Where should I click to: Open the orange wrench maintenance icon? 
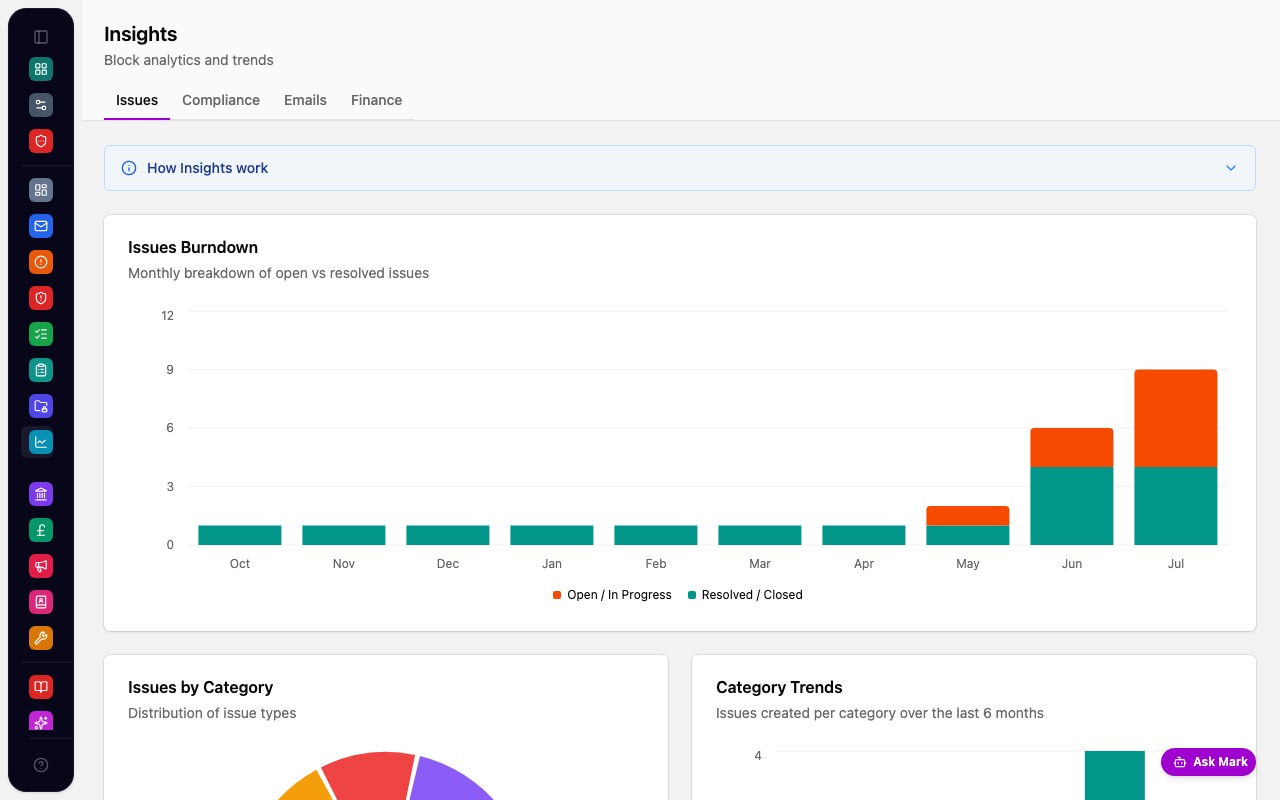tap(41, 638)
